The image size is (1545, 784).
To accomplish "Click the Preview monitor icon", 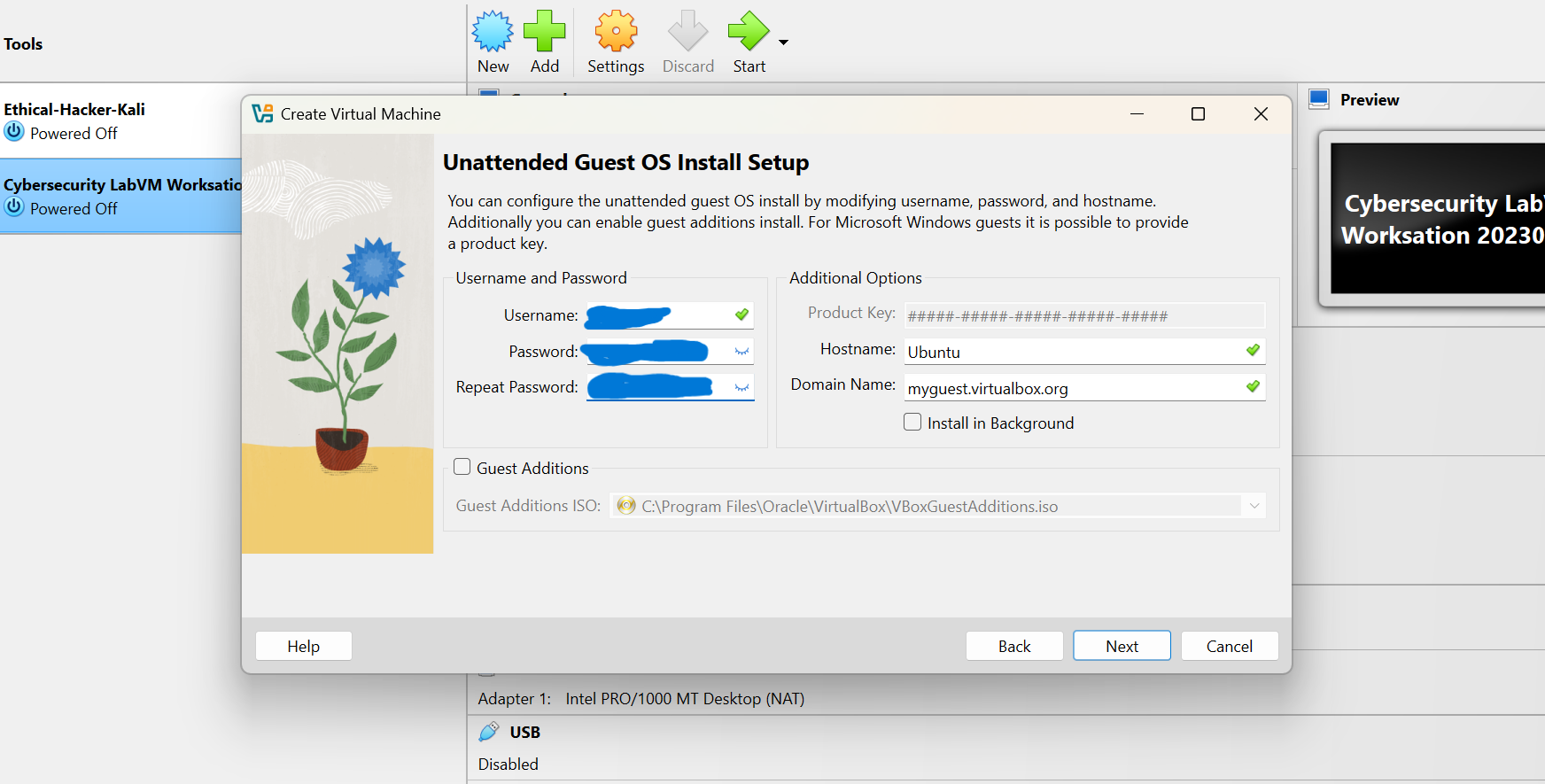I will click(x=1319, y=99).
